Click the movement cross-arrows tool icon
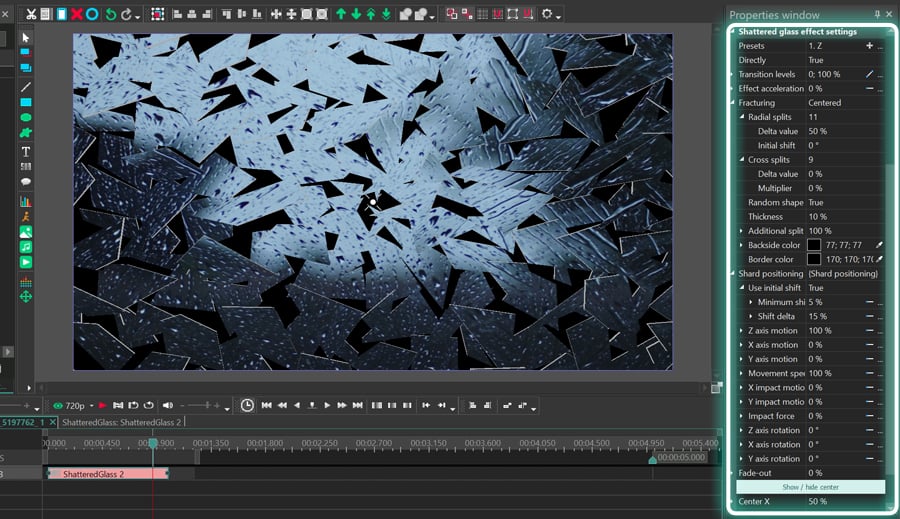The image size is (900, 519). [26, 297]
